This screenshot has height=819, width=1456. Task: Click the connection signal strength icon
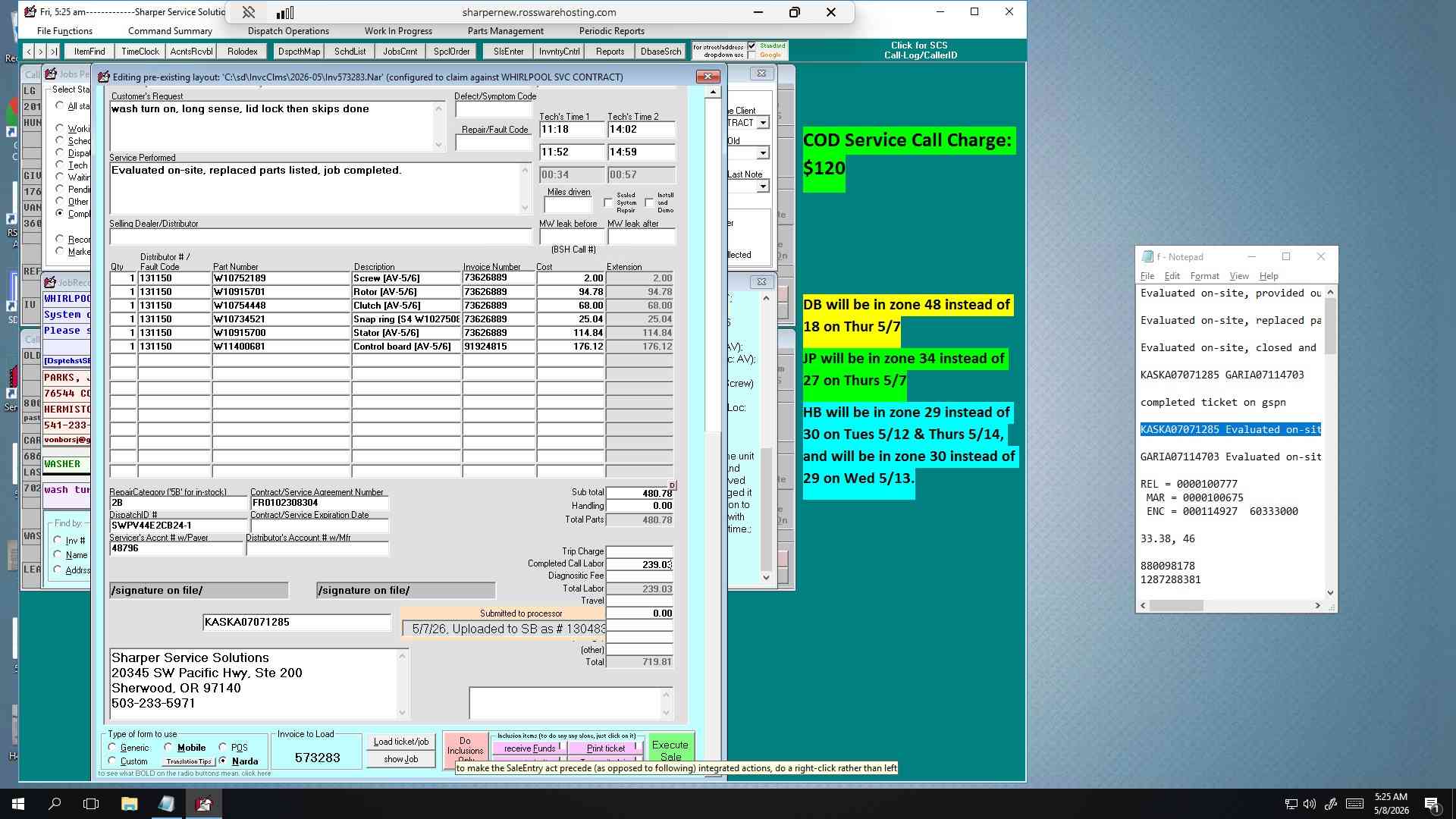[285, 12]
